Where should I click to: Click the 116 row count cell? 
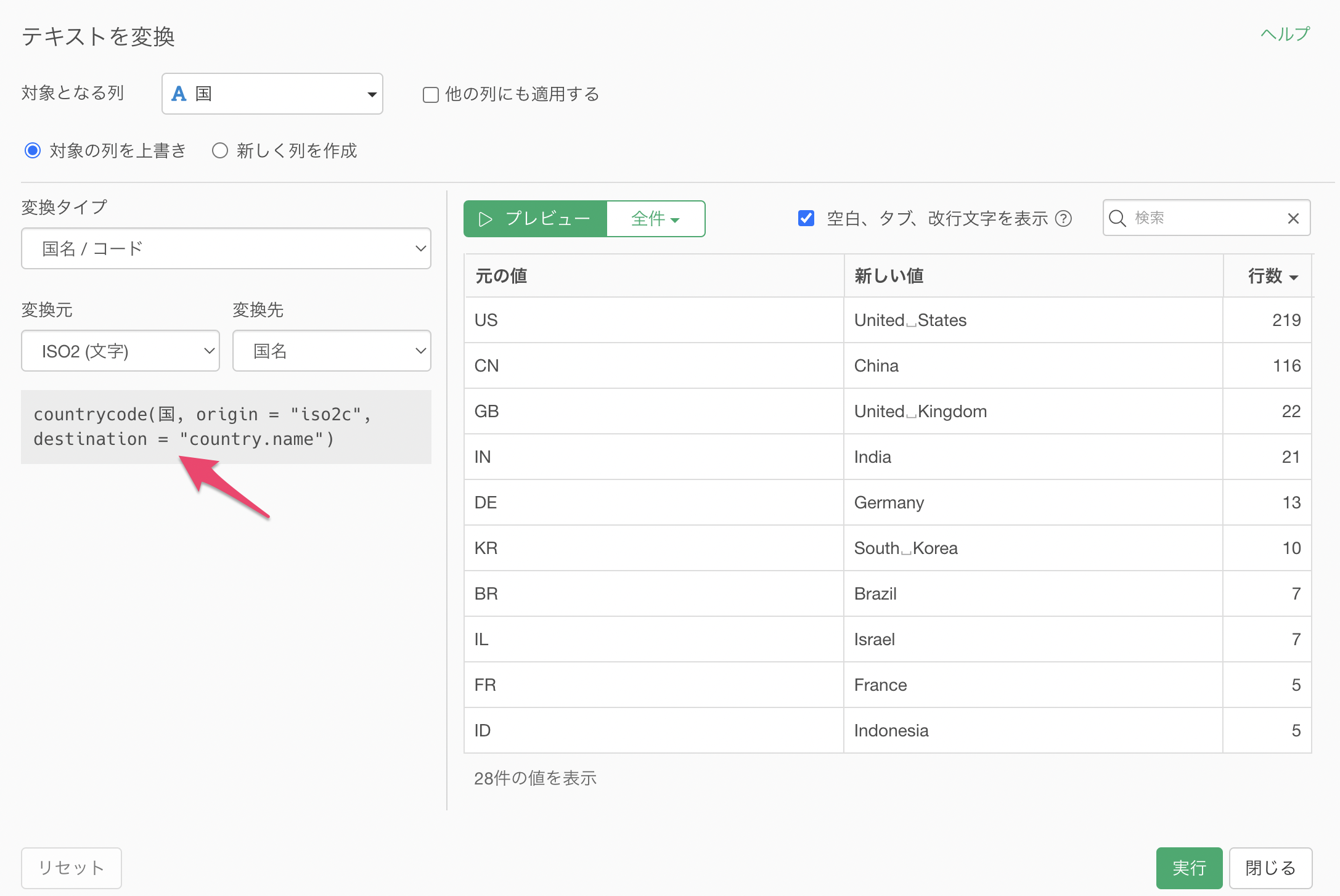[1268, 365]
